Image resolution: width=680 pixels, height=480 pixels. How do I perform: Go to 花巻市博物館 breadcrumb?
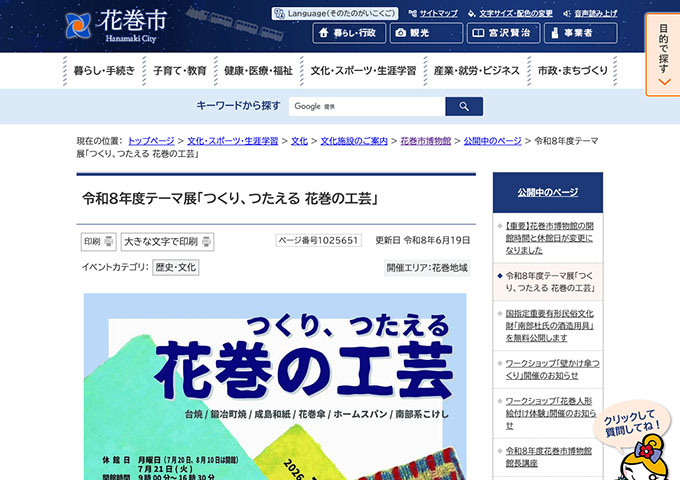pyautogui.click(x=425, y=141)
